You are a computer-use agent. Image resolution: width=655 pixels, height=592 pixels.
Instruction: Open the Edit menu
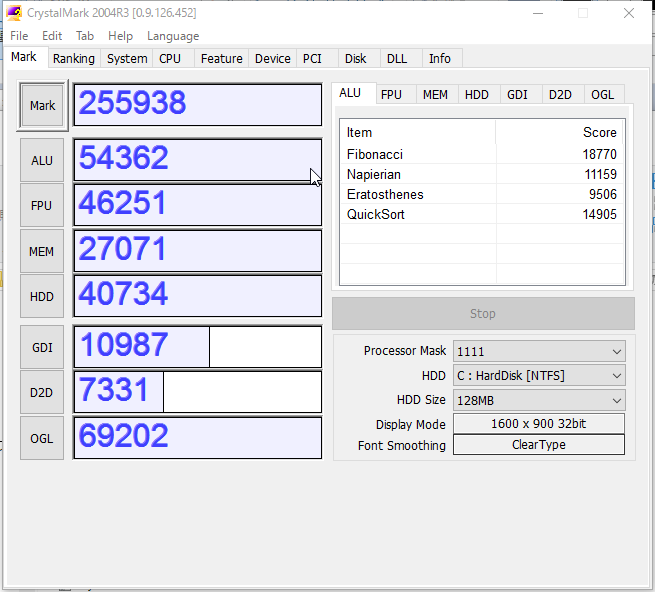click(x=52, y=36)
